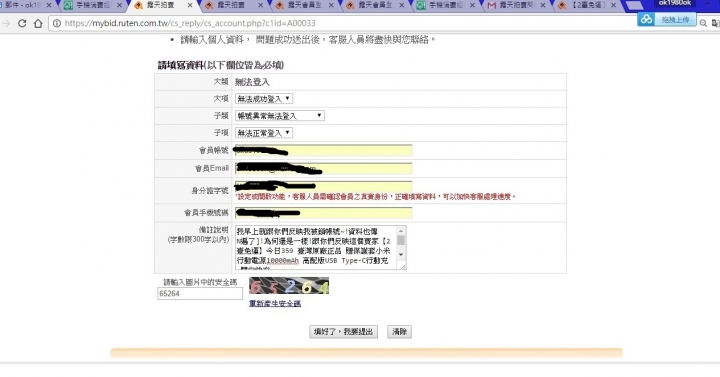Screen dimensions: 720x377
Task: Click the remarks textarea scrollbar thumb
Action: 401,240
